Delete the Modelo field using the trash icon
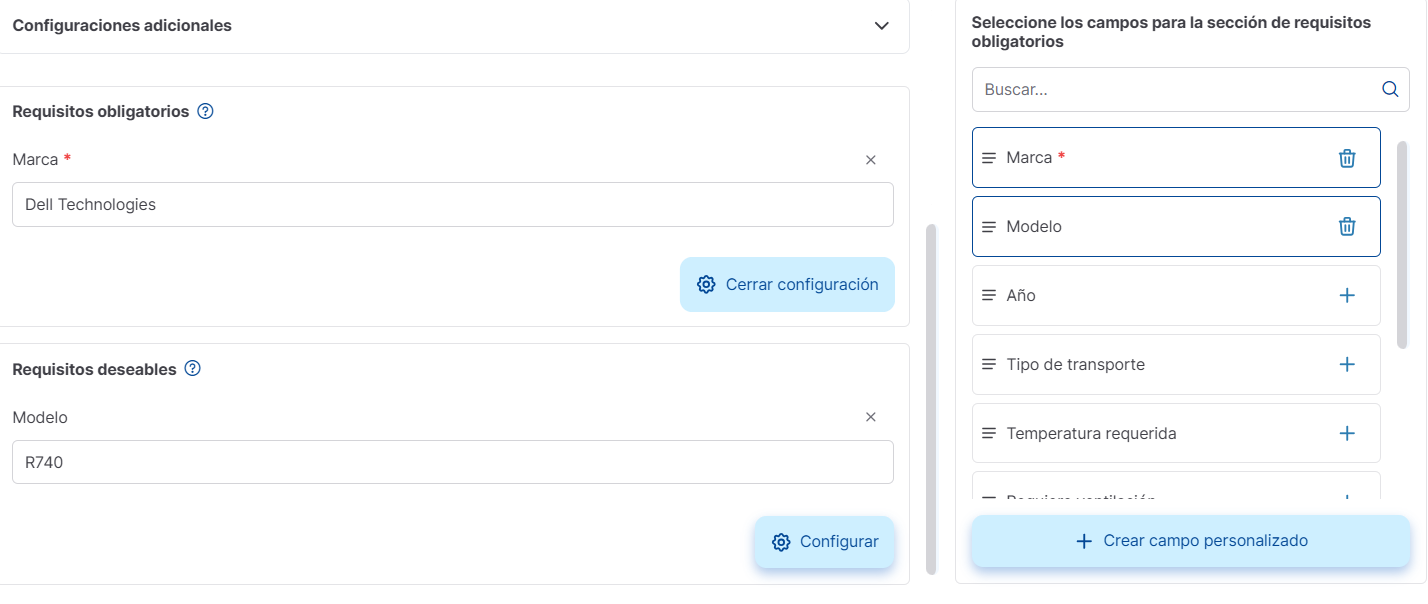This screenshot has width=1428, height=604. [1347, 226]
